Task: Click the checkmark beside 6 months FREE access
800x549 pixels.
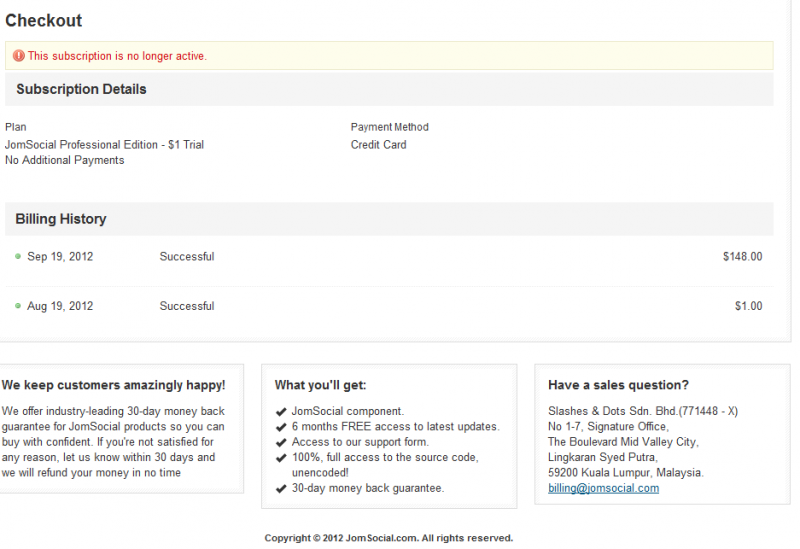Action: tap(281, 427)
